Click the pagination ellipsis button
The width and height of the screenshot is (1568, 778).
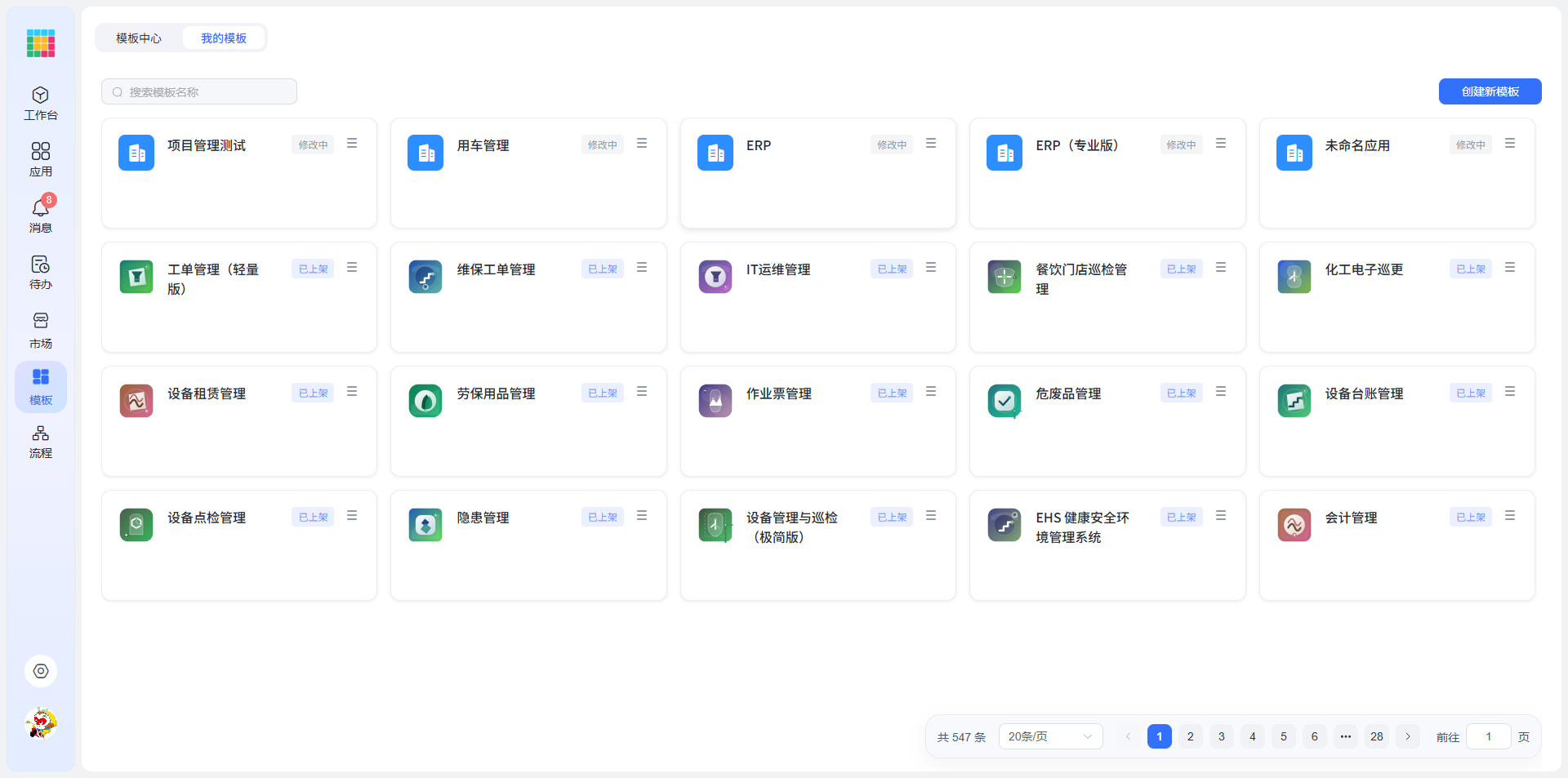[x=1346, y=736]
